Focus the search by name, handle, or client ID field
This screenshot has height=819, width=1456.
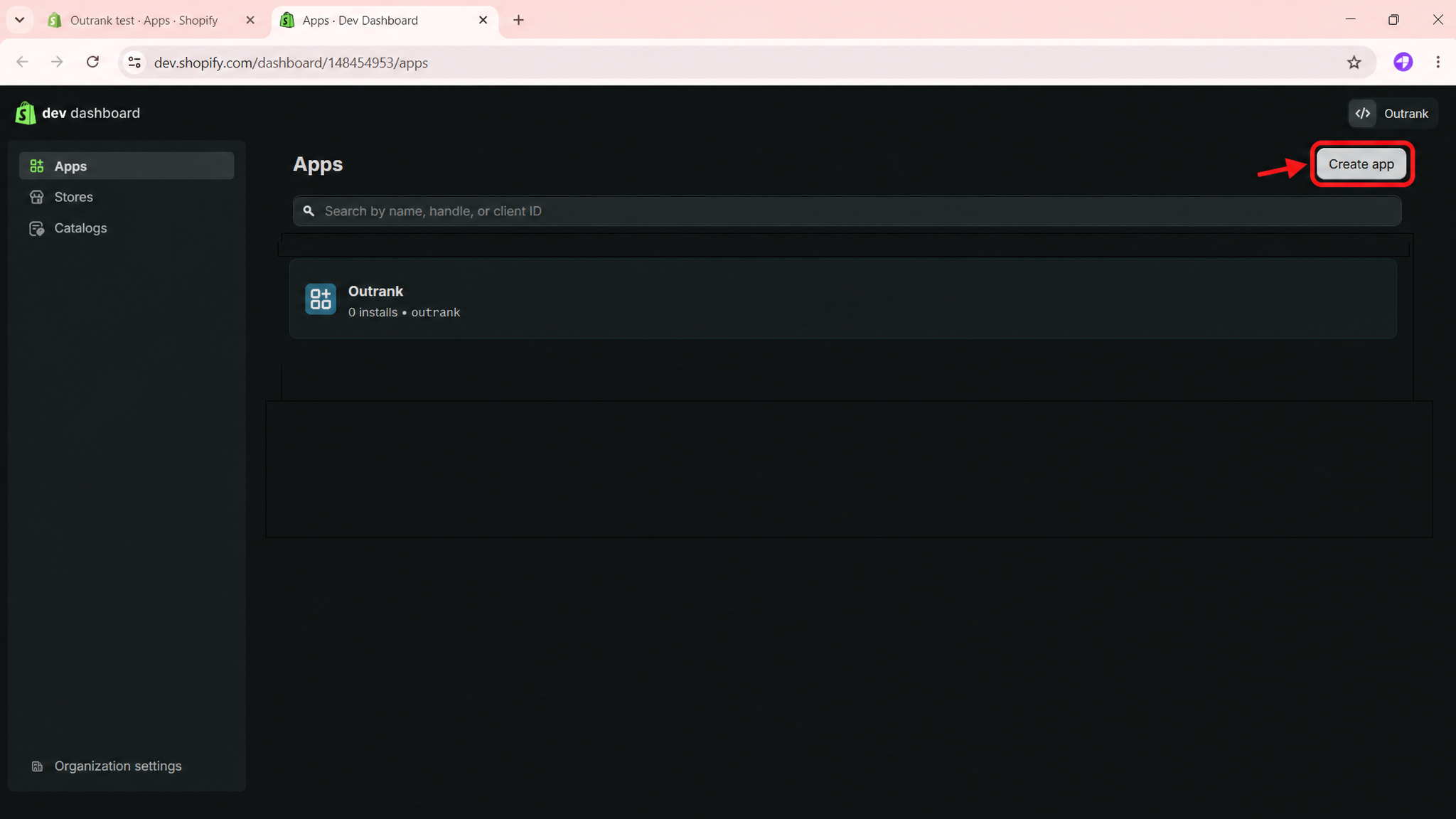847,211
